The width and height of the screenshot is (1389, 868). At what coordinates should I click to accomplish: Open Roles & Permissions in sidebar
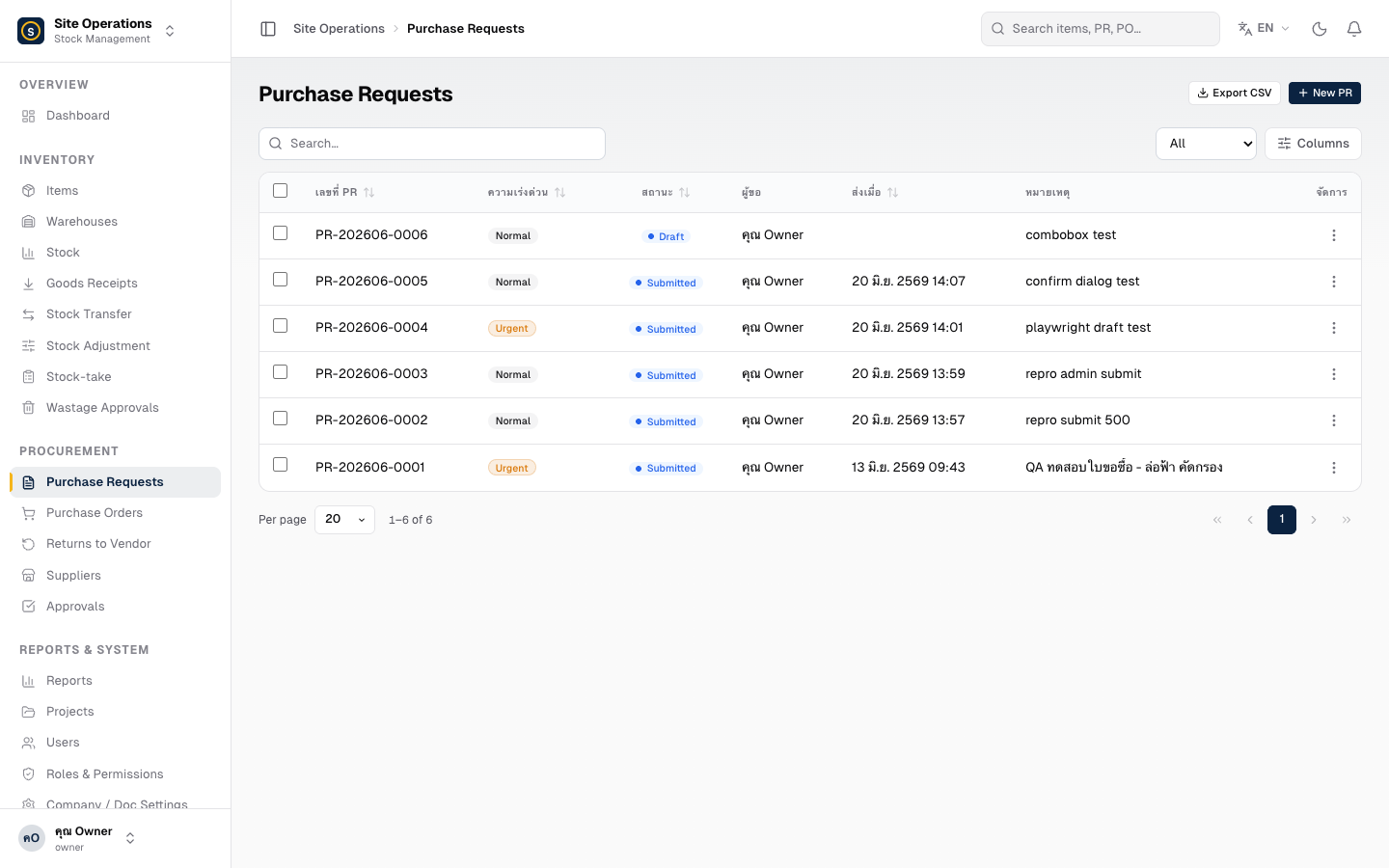(115, 774)
